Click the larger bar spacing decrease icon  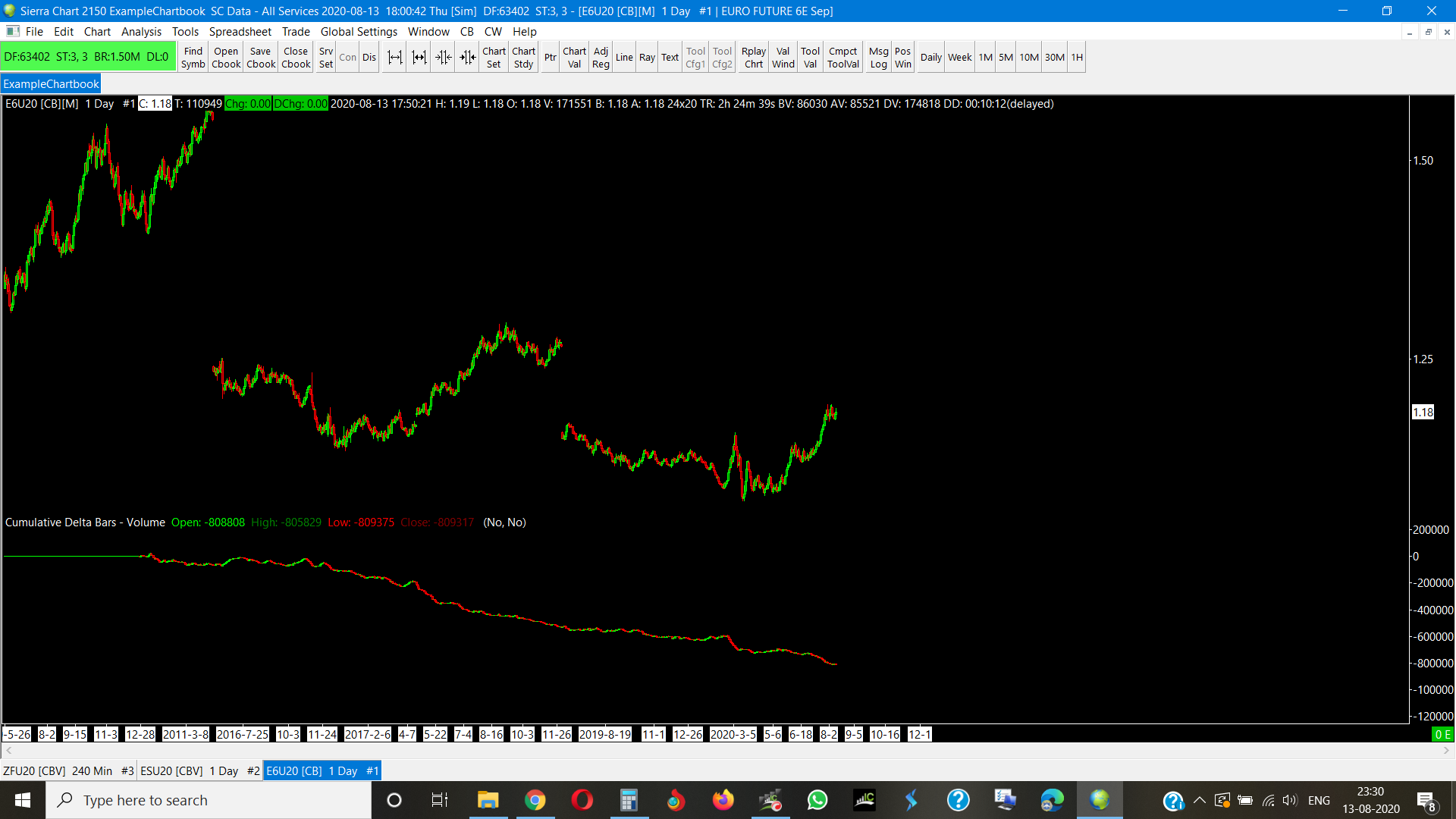tap(468, 58)
